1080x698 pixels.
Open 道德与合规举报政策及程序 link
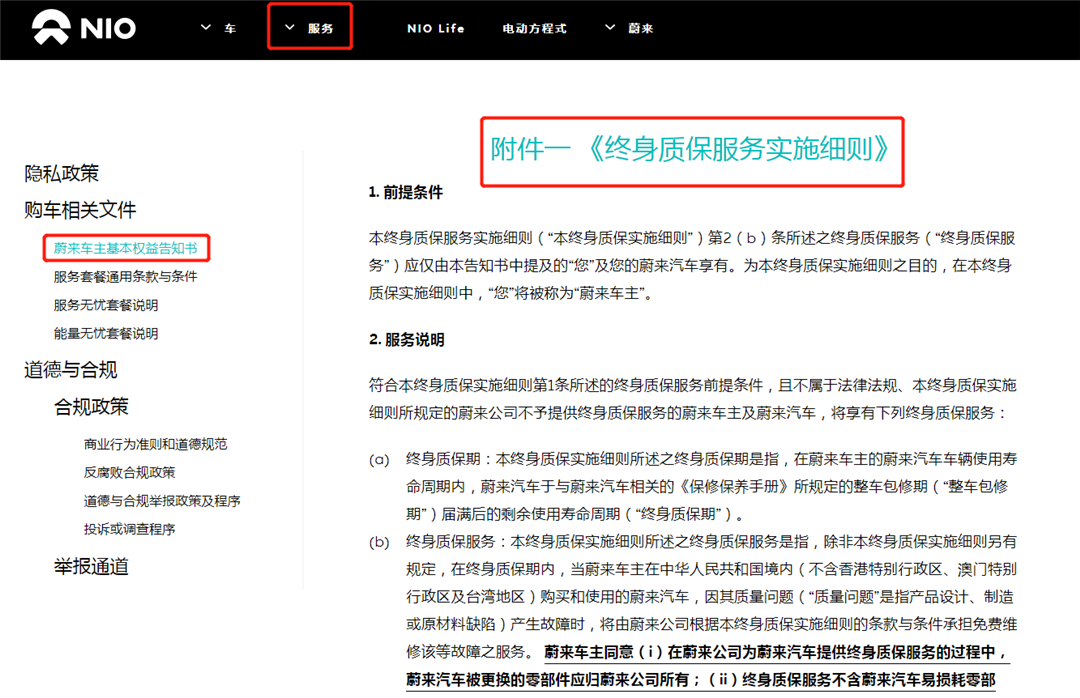(x=162, y=501)
